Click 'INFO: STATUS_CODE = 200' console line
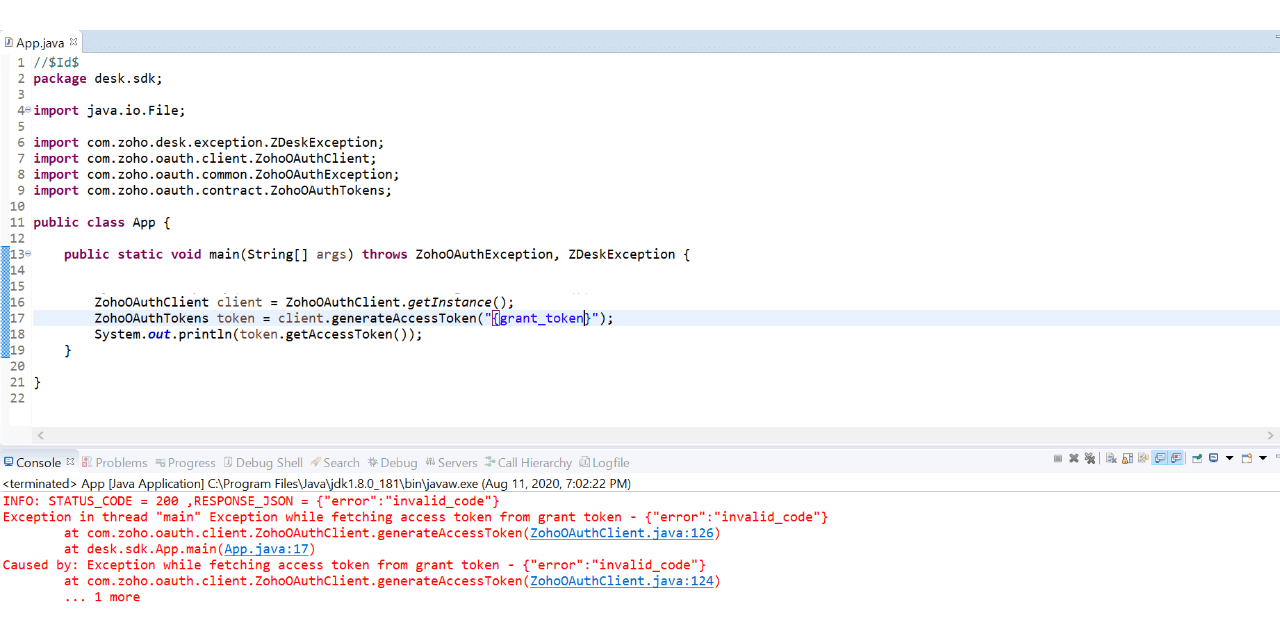 (250, 501)
